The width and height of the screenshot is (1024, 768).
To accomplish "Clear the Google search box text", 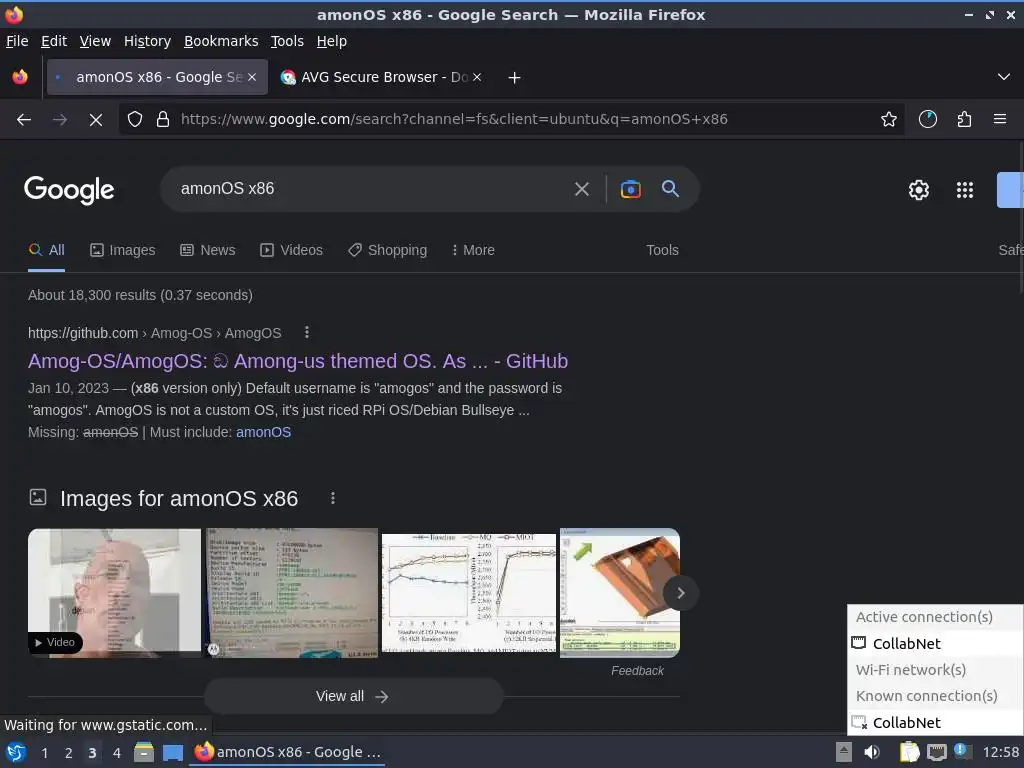I will click(x=581, y=189).
